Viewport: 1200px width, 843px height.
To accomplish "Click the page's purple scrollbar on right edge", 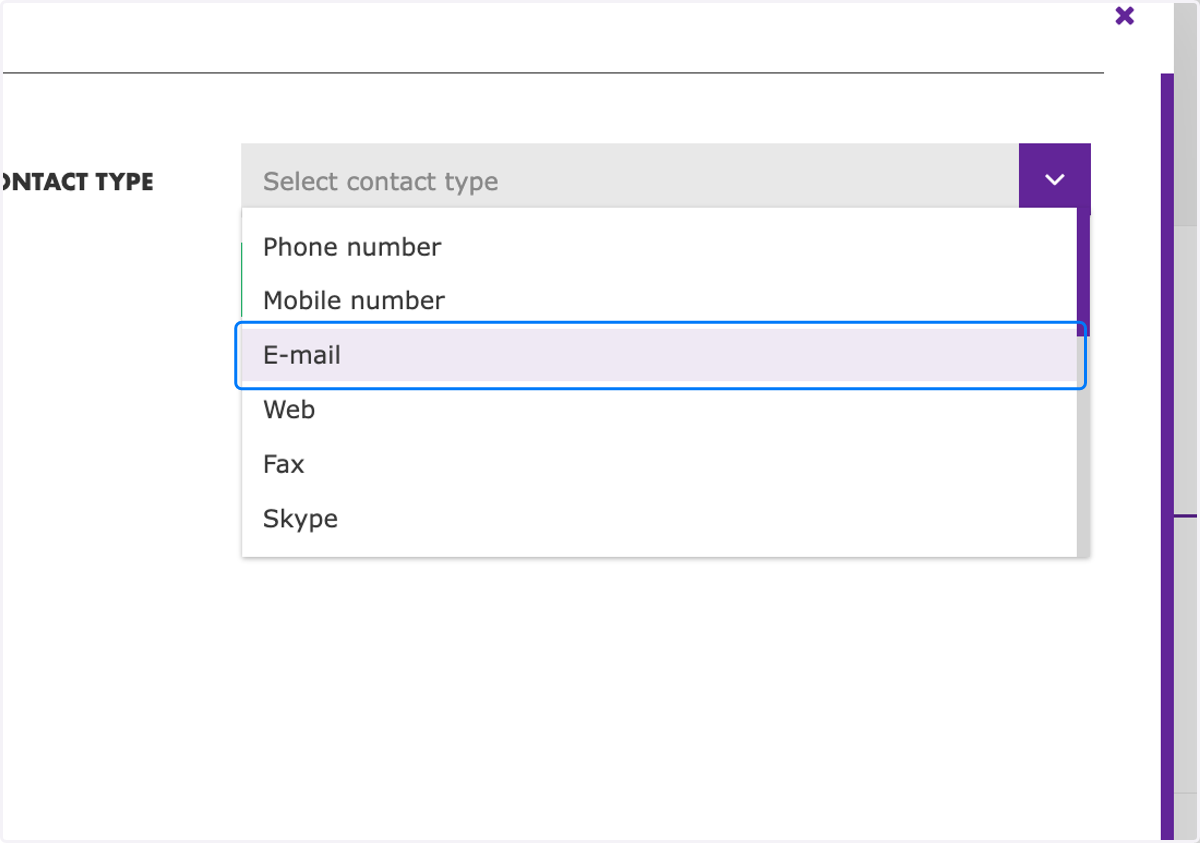I will coord(1167,456).
